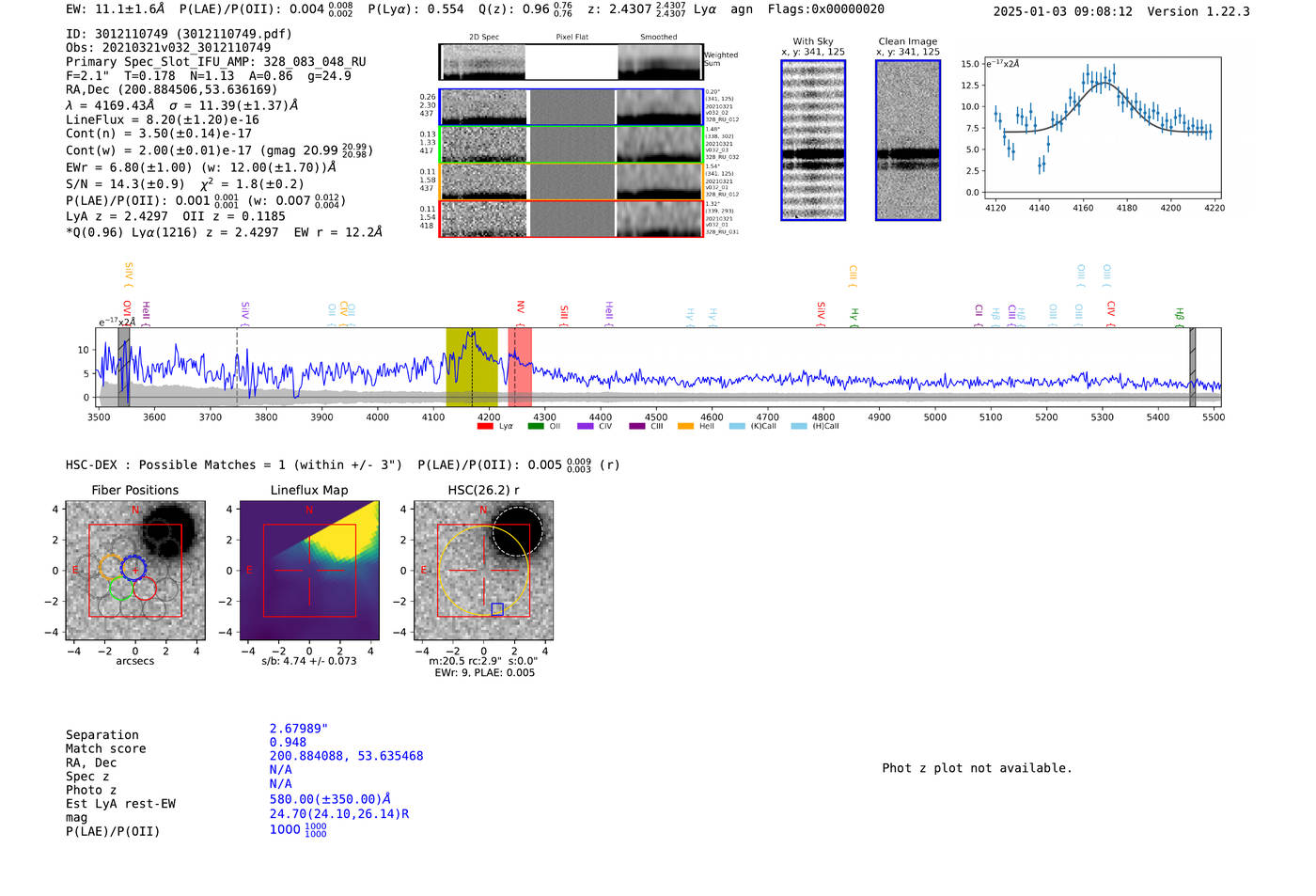Click the red Lyα legend swatch

(x=485, y=426)
